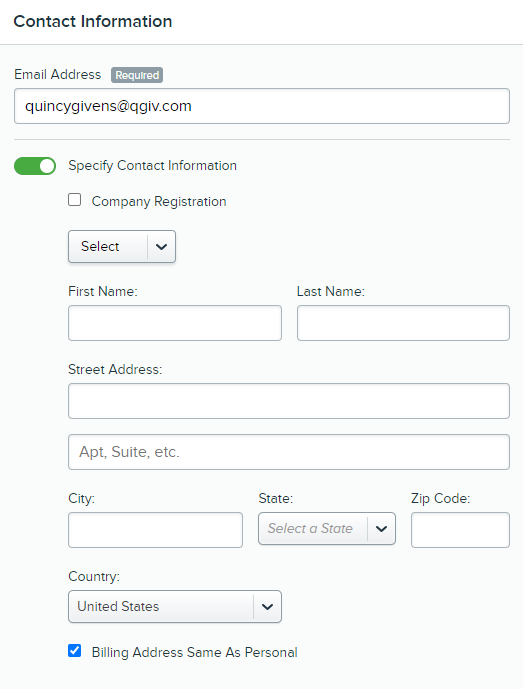
Task: Open the Select title dropdown
Action: (x=122, y=247)
